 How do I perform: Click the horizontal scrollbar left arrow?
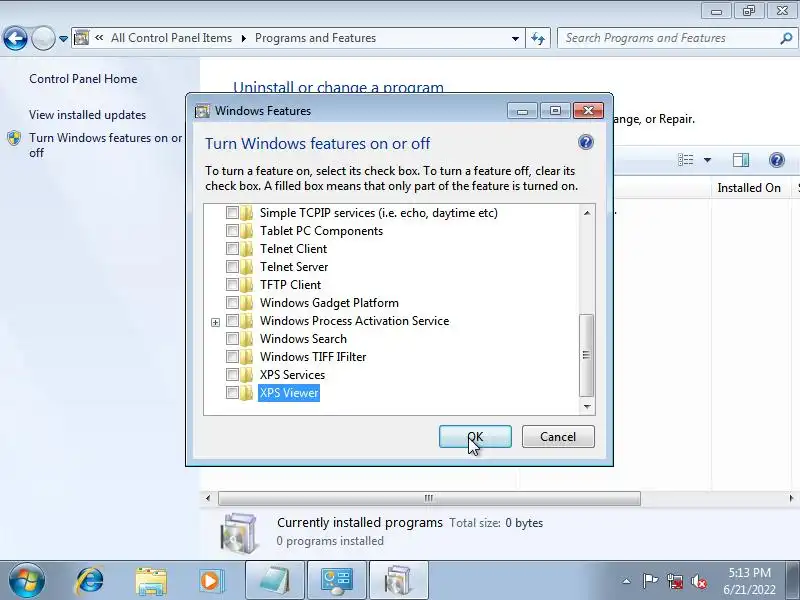(208, 498)
